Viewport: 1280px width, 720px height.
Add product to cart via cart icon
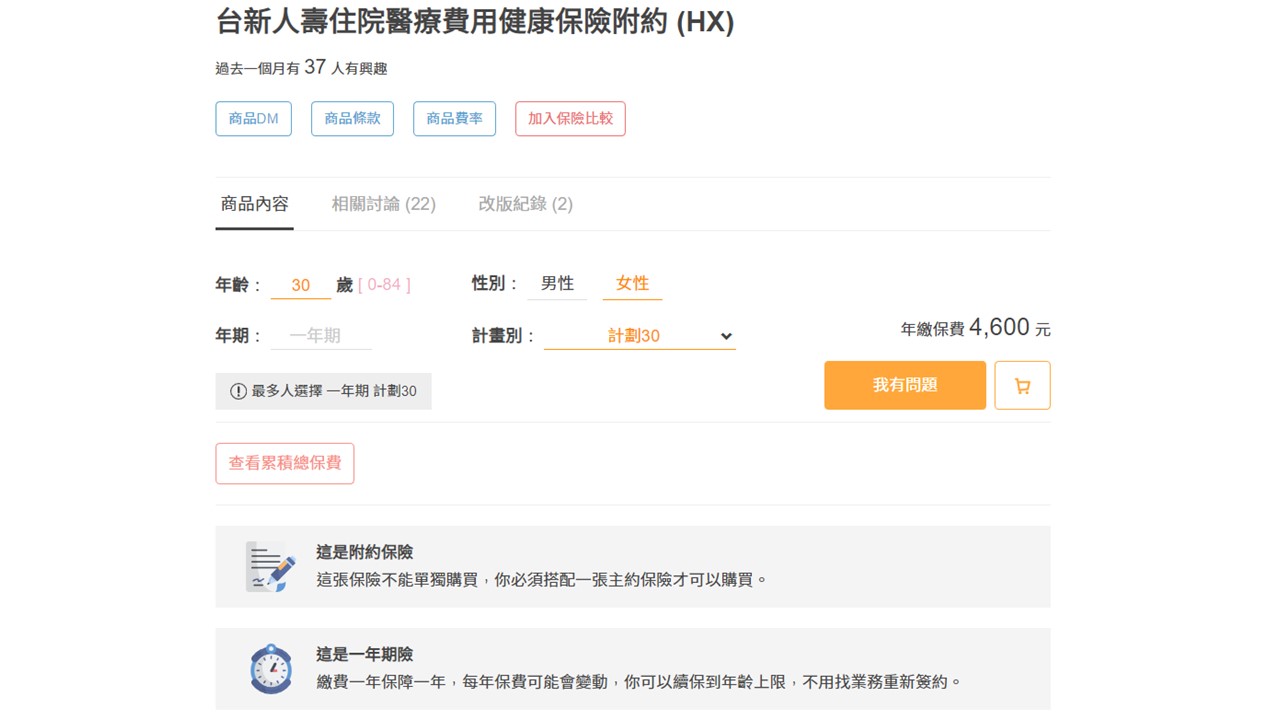(x=1022, y=385)
